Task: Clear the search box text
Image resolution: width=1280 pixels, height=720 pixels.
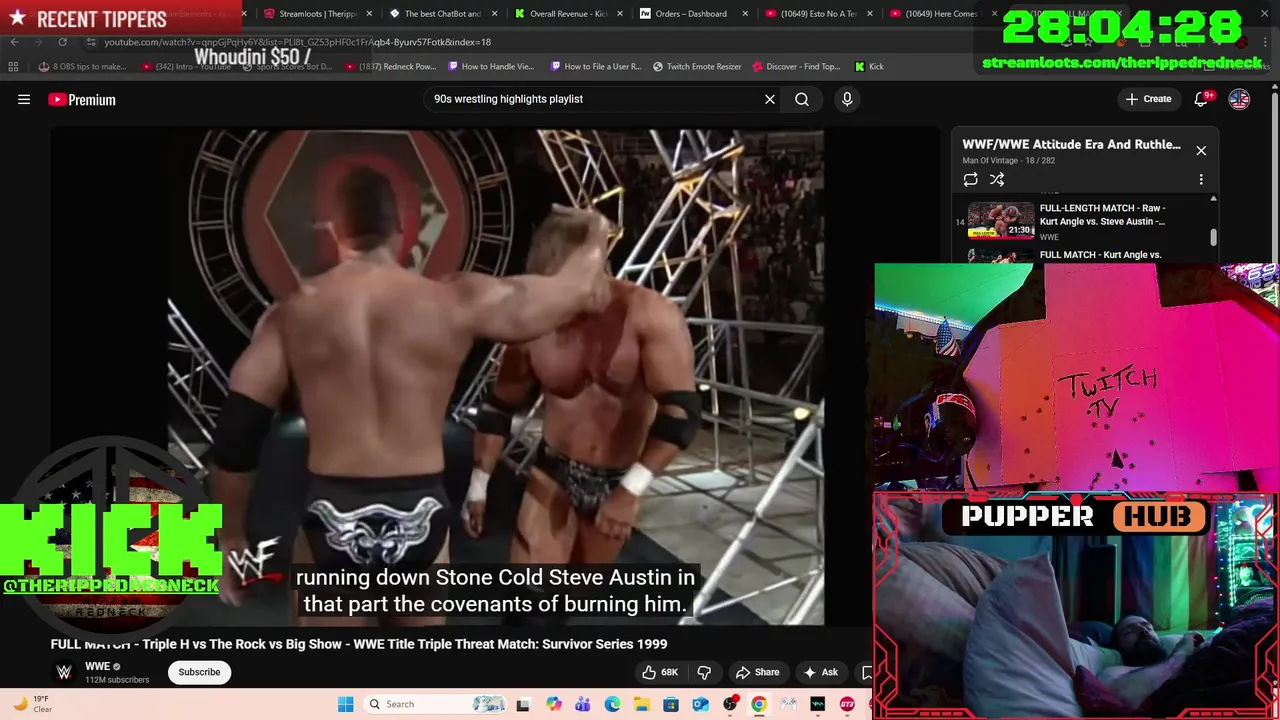Action: pos(770,99)
